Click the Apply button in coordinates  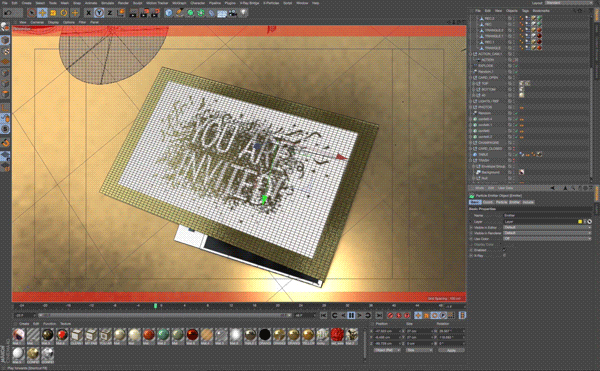click(451, 350)
